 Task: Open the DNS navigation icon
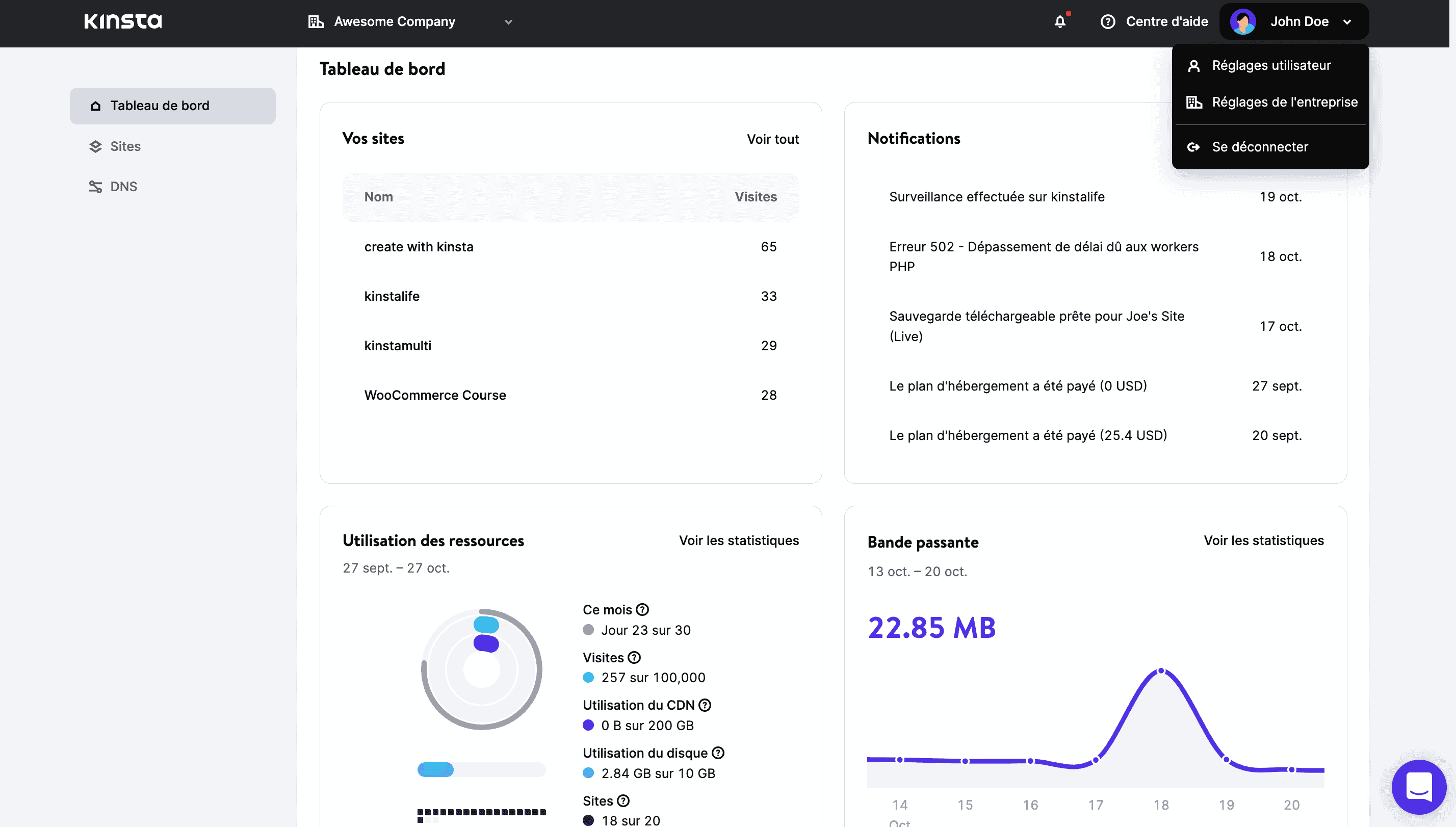pos(95,187)
